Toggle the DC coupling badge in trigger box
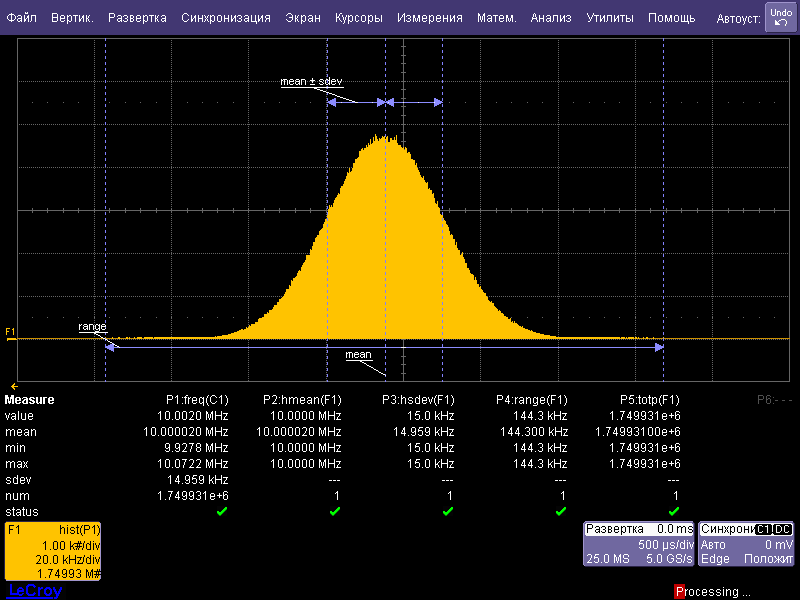 (x=782, y=528)
